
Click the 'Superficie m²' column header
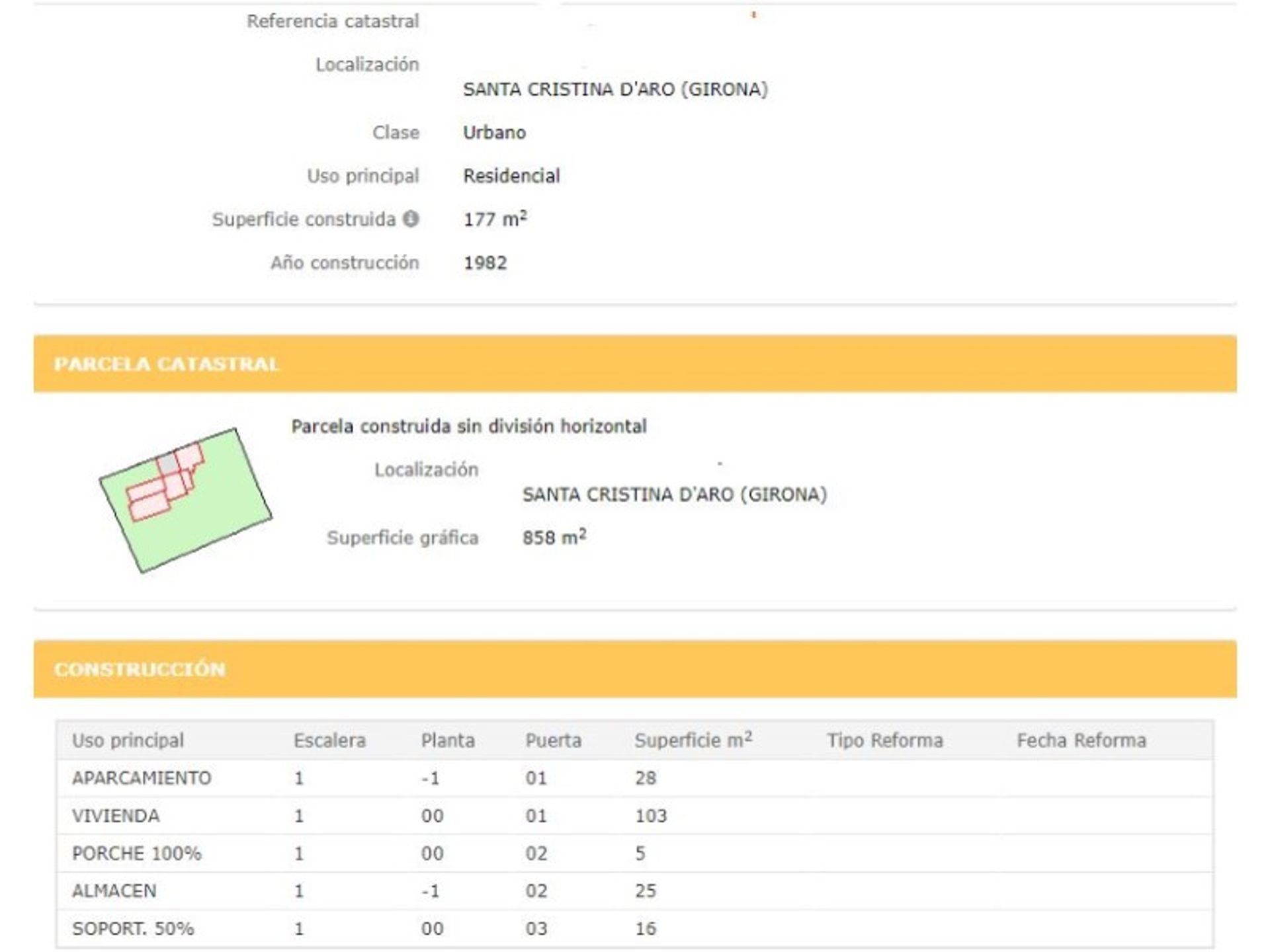[x=693, y=740]
